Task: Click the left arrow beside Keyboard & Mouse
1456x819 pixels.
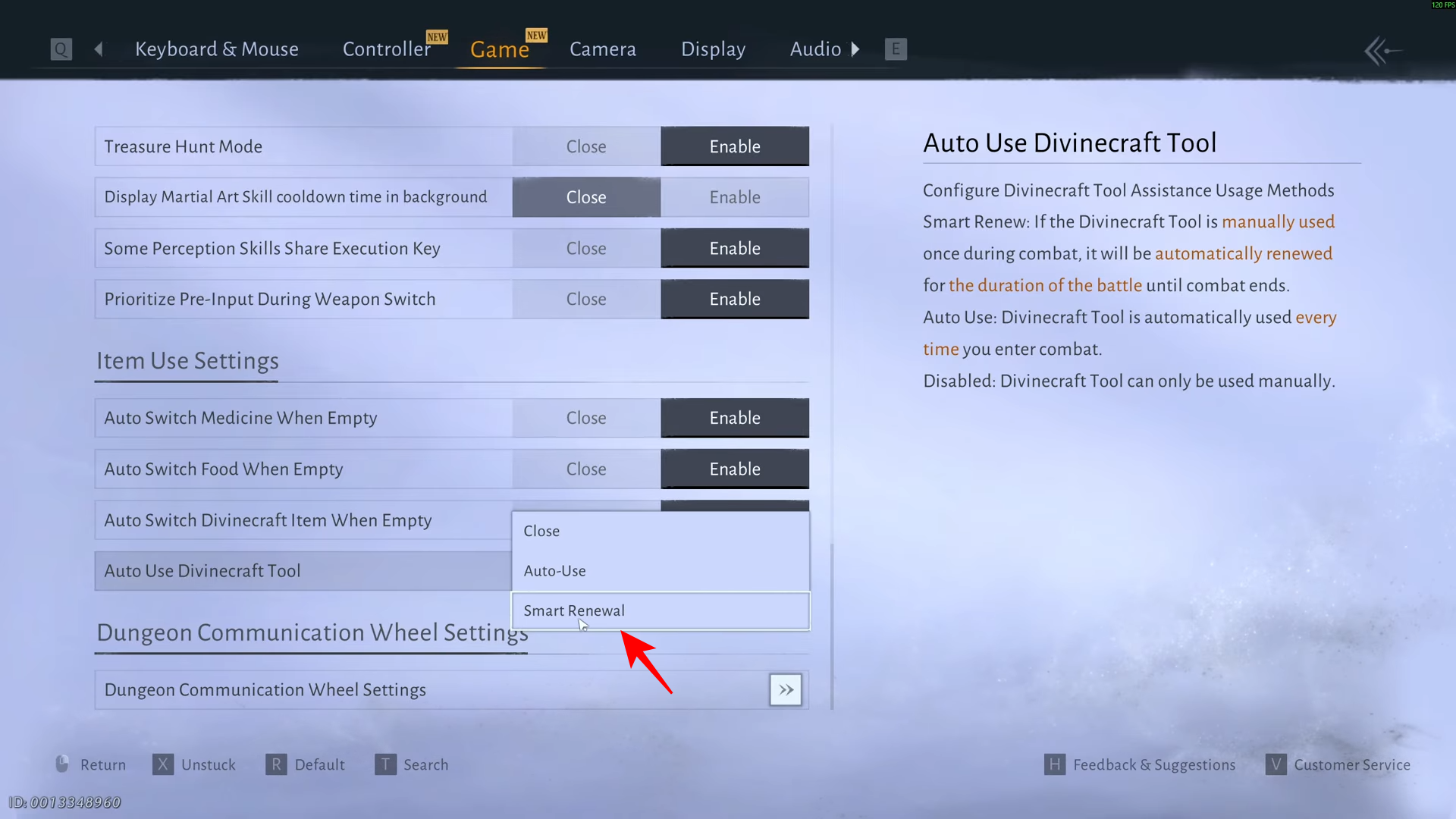Action: coord(99,49)
